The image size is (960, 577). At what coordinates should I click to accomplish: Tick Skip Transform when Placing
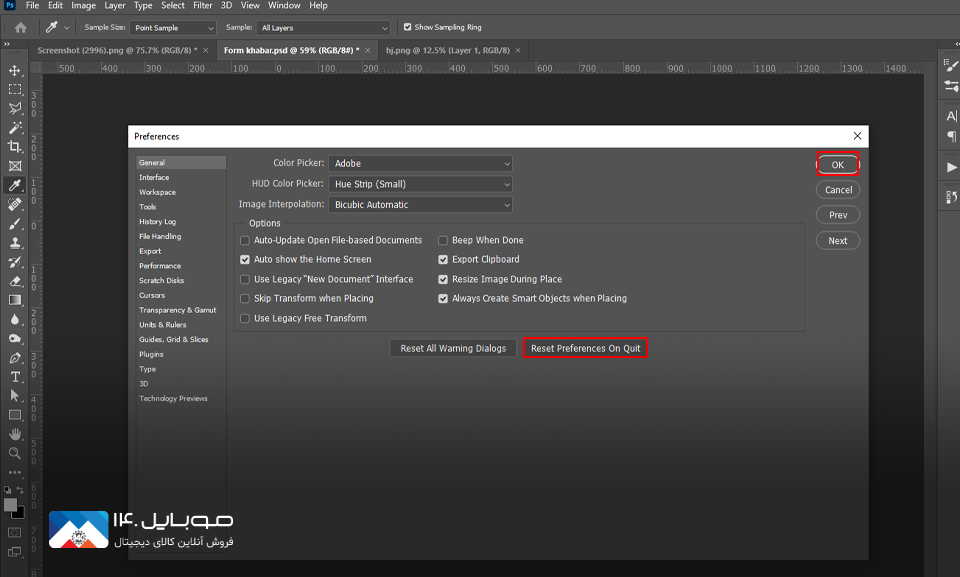[245, 299]
